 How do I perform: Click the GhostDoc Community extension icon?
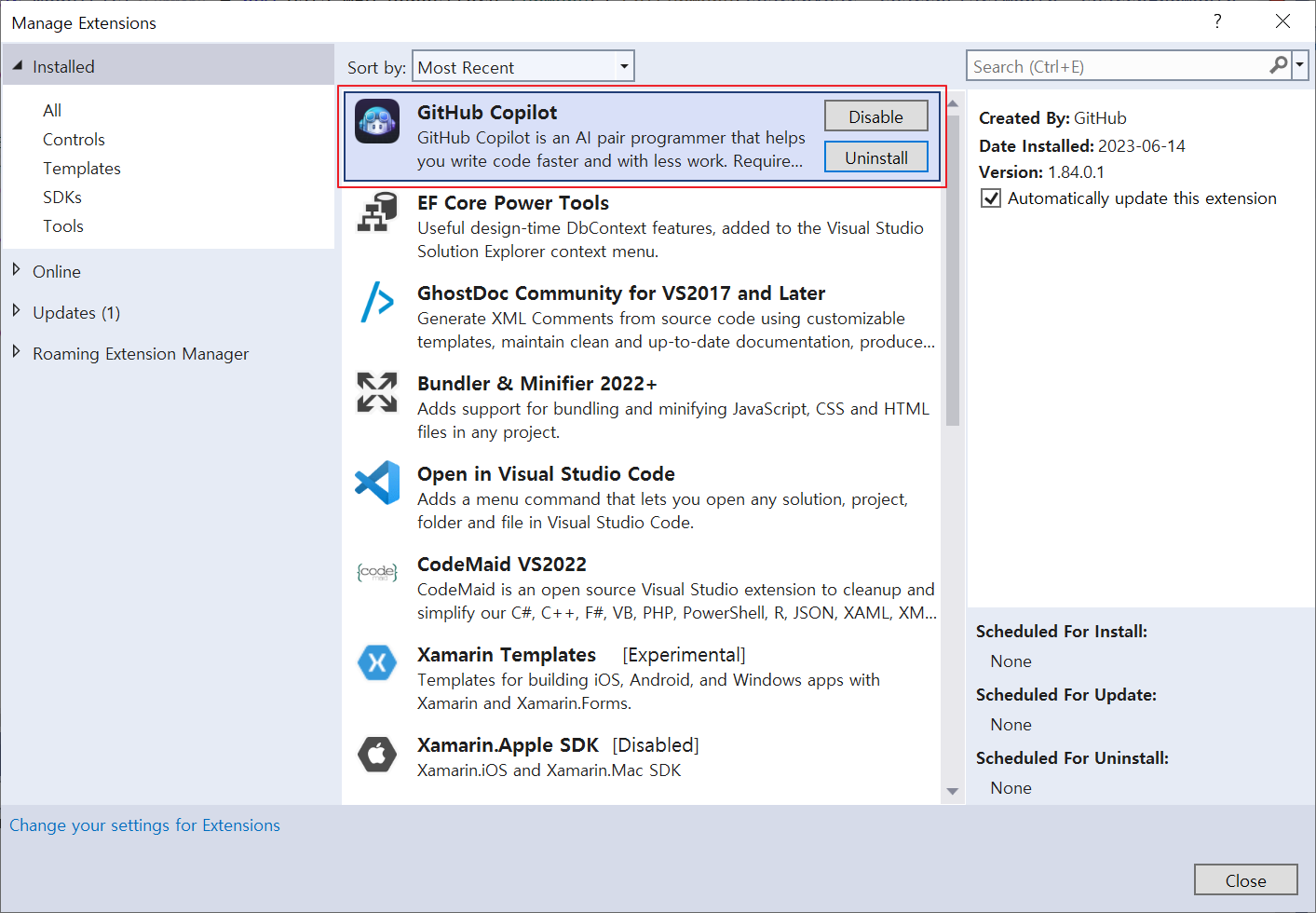(377, 302)
